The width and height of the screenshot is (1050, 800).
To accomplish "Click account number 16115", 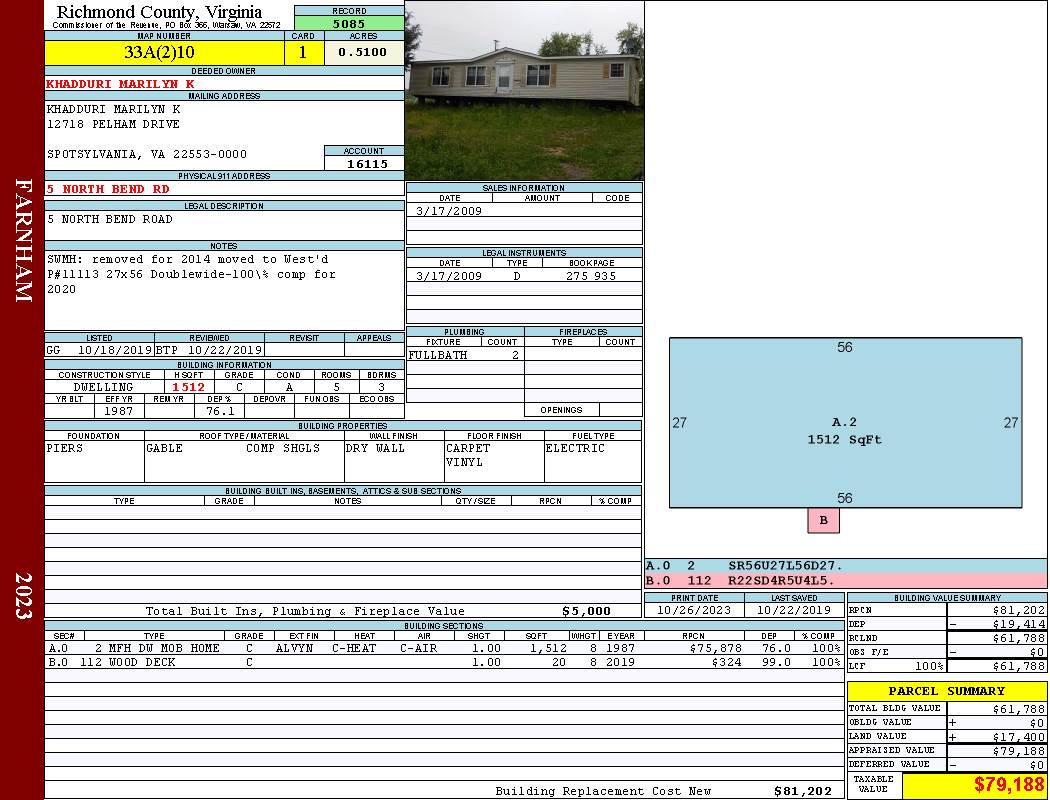I will [x=364, y=164].
